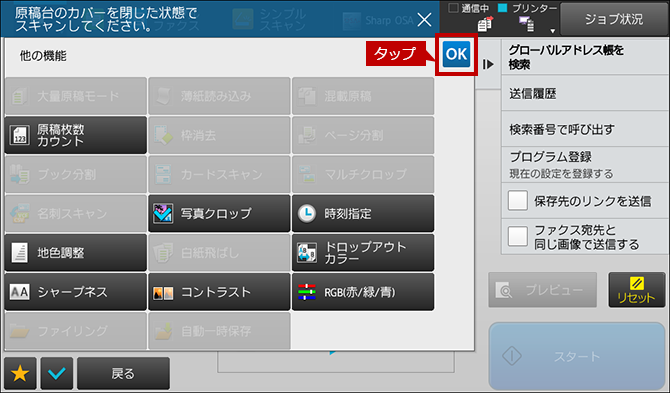Open グローバルアドレス帳を検索
670x393 pixels.
585,57
